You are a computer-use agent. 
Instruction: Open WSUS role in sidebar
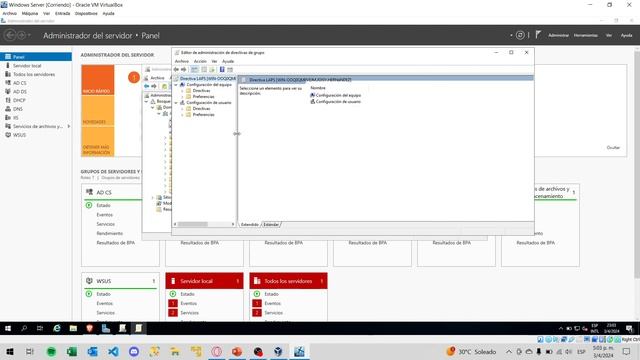tap(19, 135)
